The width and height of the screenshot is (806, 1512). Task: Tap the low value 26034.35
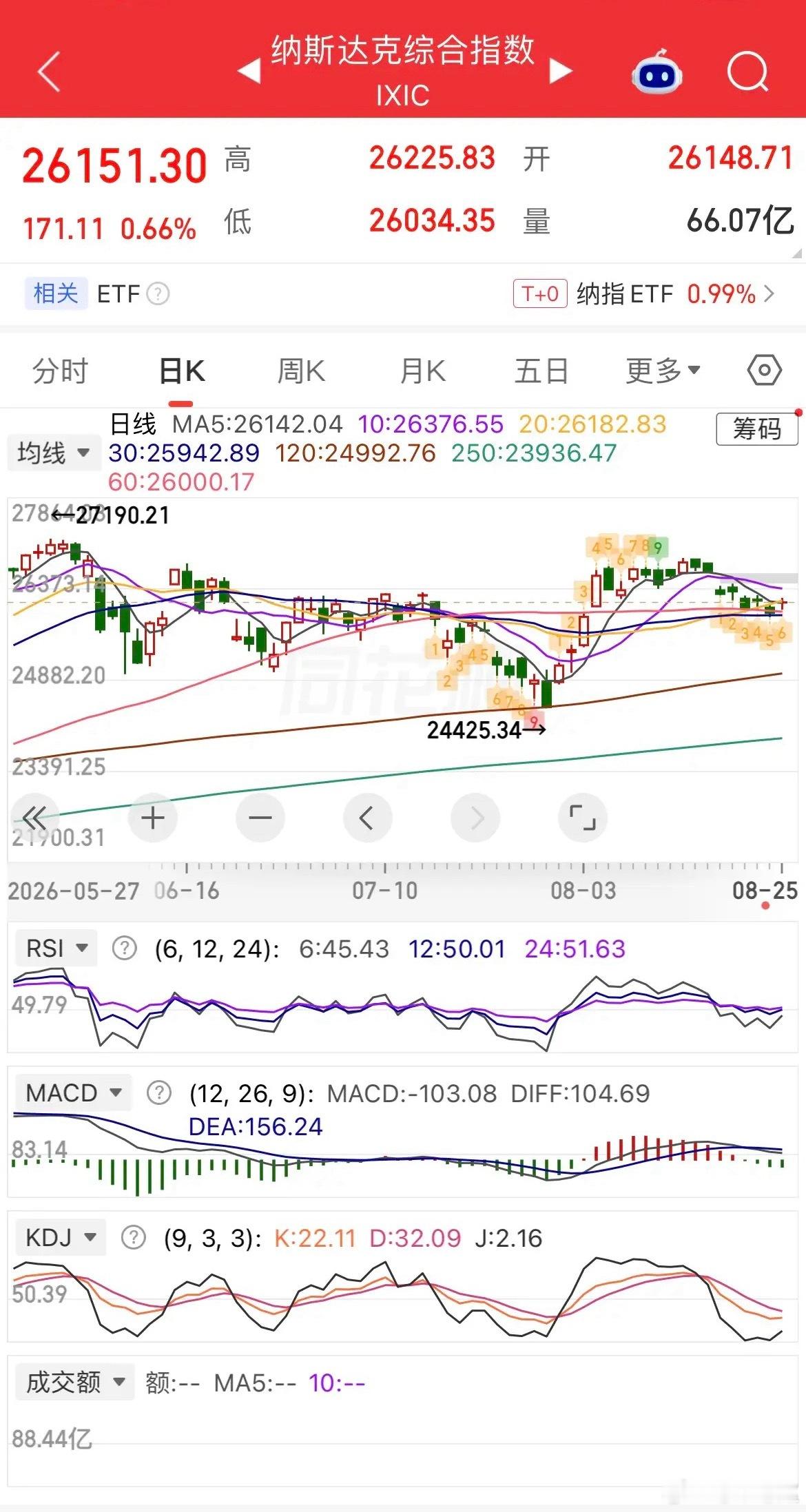coord(432,220)
